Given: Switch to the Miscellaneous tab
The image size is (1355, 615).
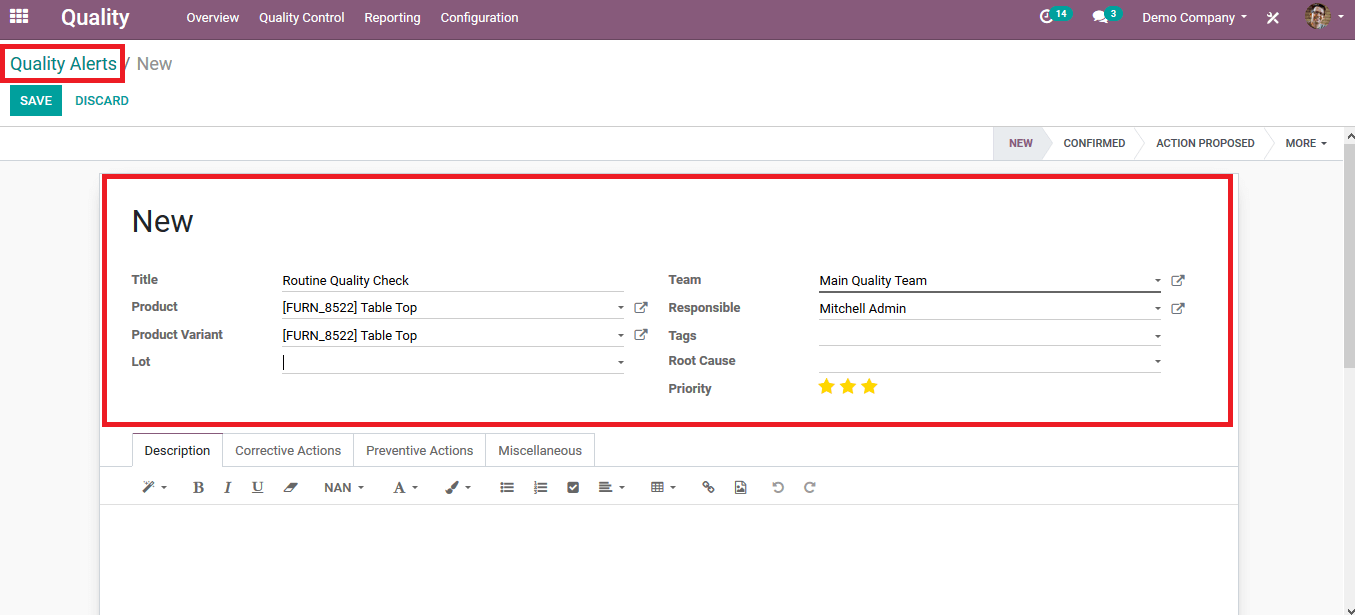Looking at the screenshot, I should coord(540,450).
